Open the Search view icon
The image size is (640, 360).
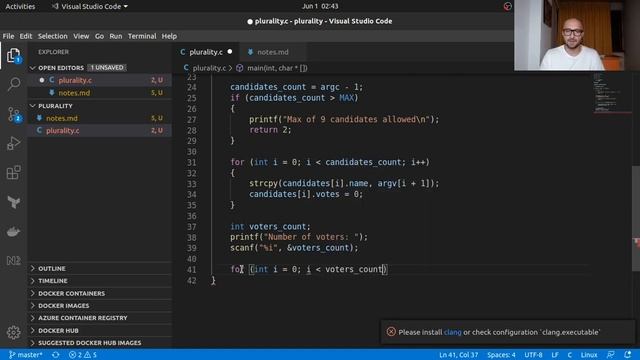click(13, 84)
